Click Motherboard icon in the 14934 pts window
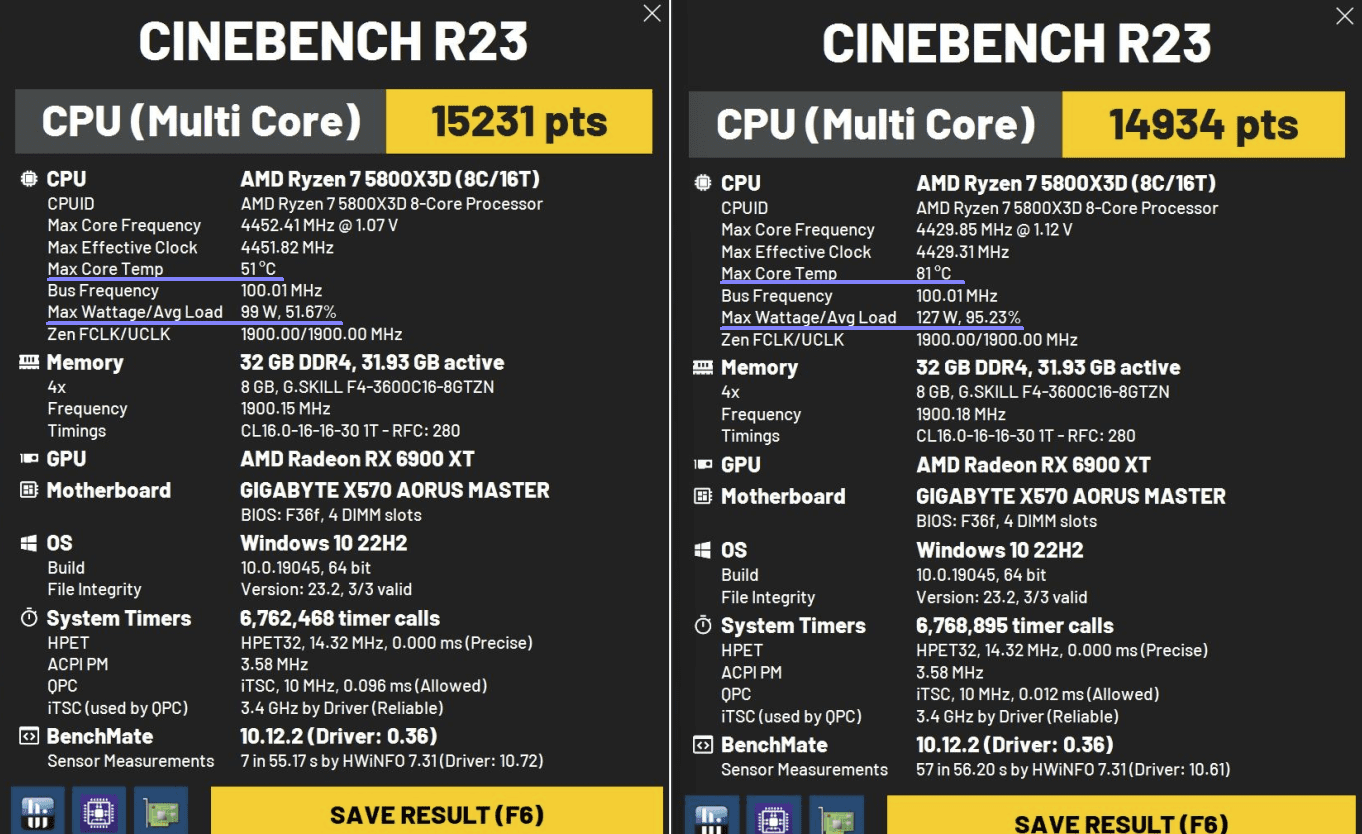Screen dimensions: 1362x834 click(703, 496)
